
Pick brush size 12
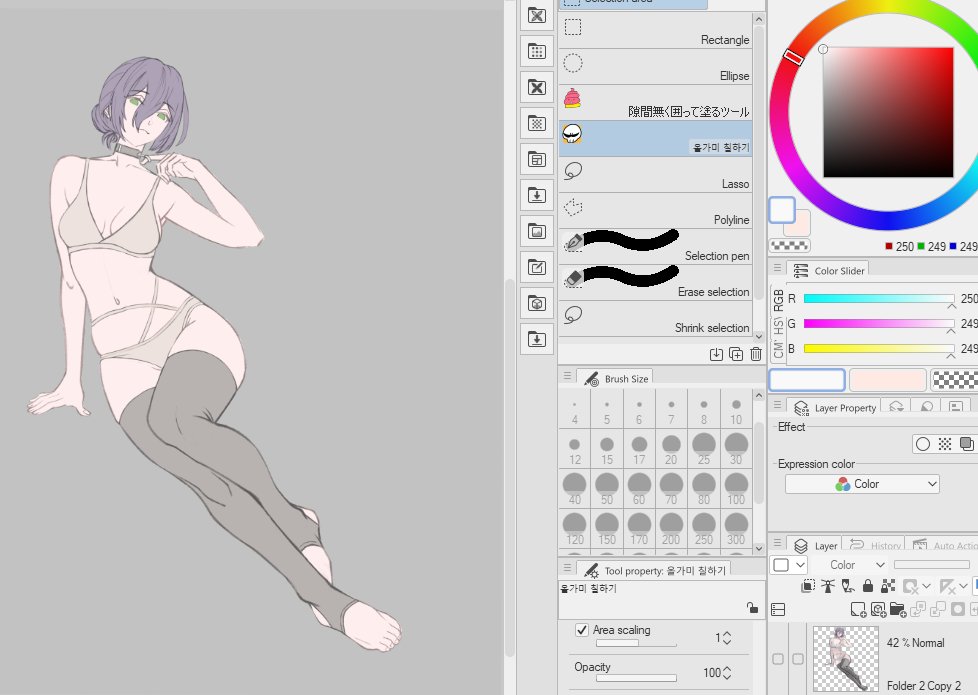click(574, 449)
